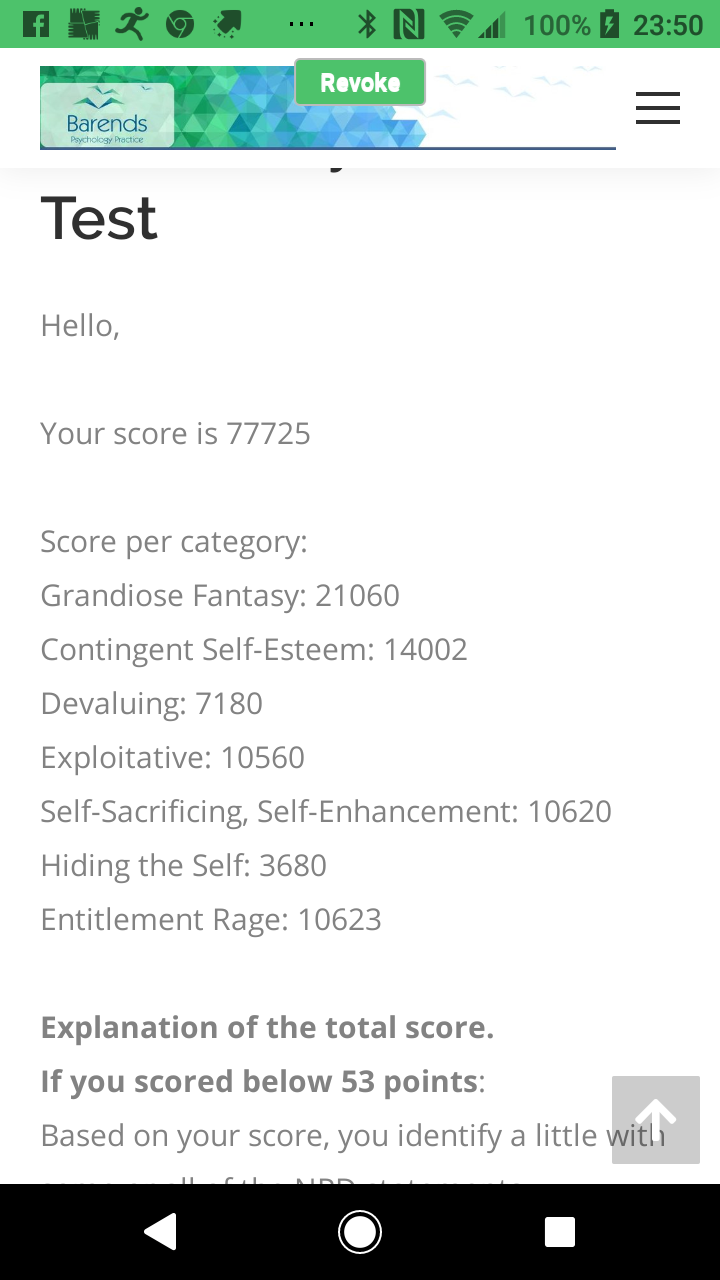Viewport: 720px width, 1280px height.
Task: Tap the Wi-Fi status icon
Action: 458,24
